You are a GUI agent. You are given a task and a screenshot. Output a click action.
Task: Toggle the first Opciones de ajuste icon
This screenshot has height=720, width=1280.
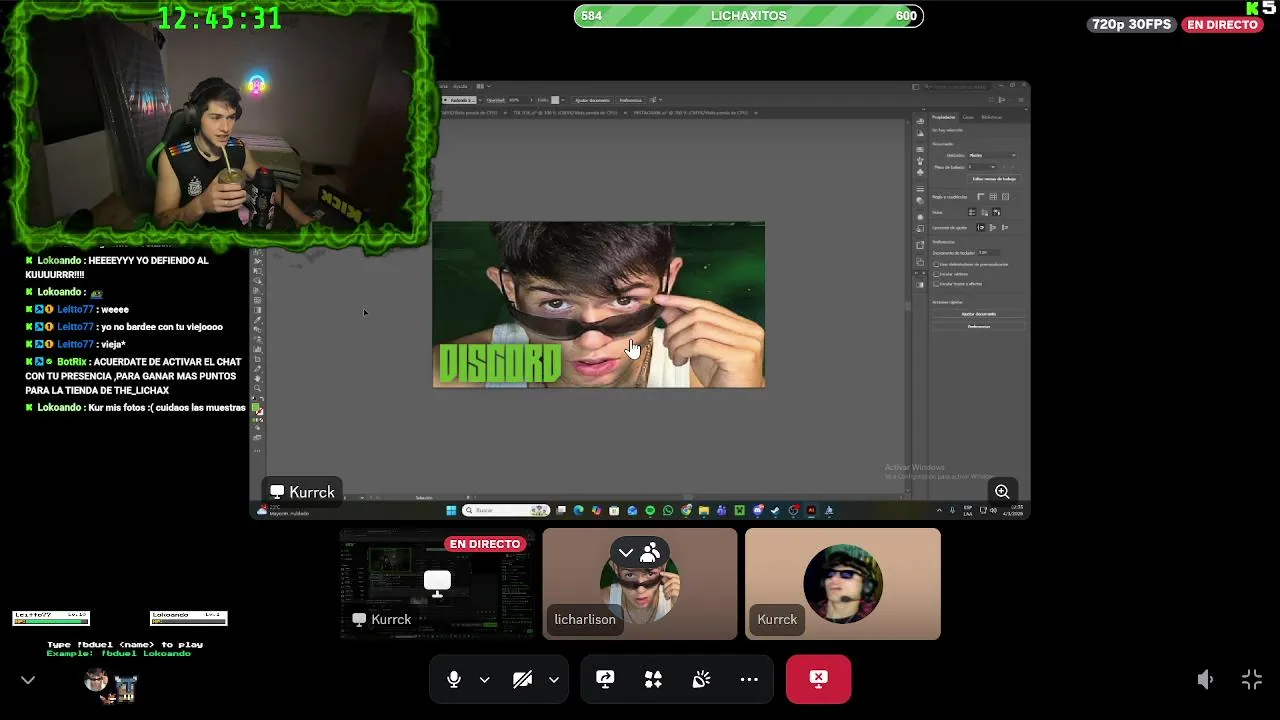click(x=980, y=227)
